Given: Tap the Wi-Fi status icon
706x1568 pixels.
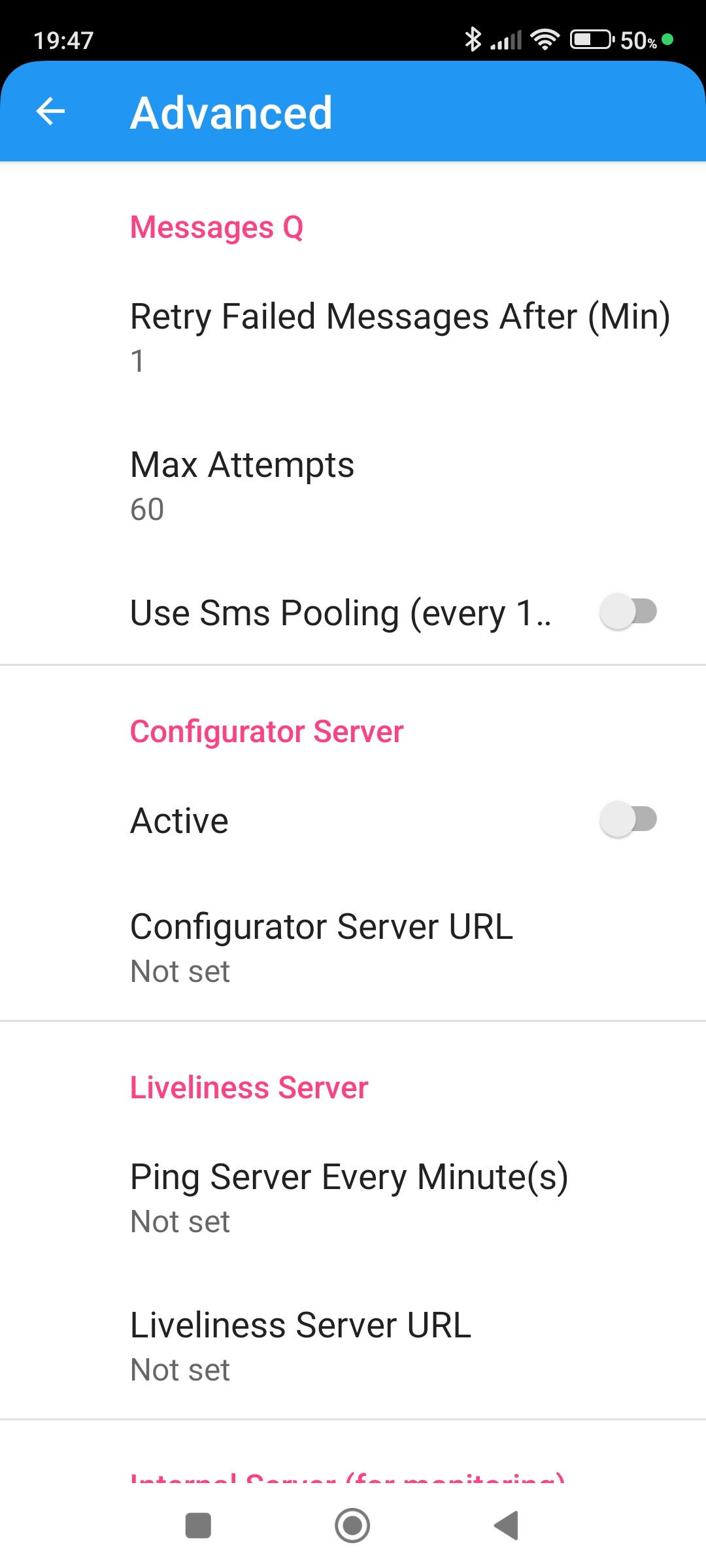Looking at the screenshot, I should [x=545, y=40].
